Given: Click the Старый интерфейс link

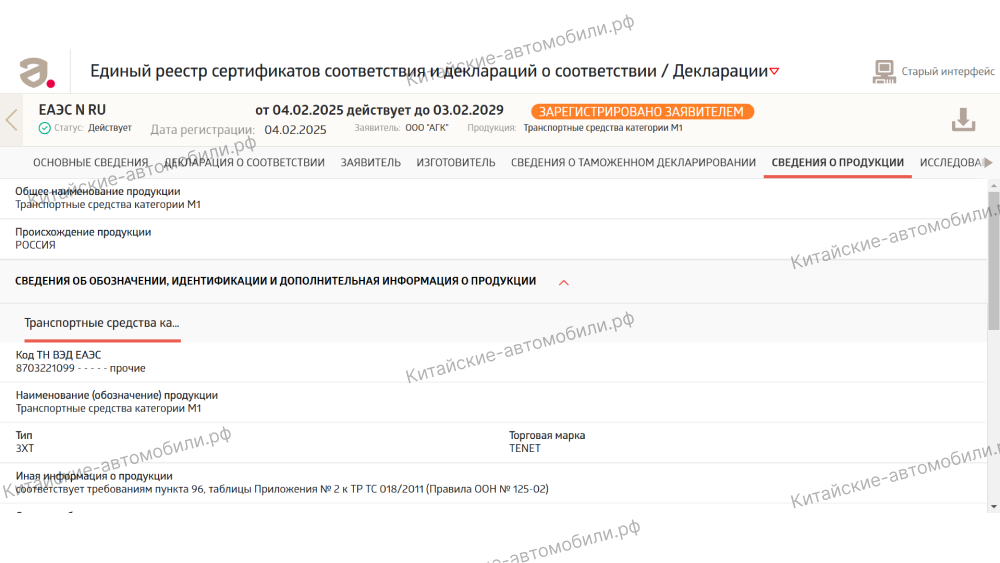Looking at the screenshot, I should (x=948, y=71).
